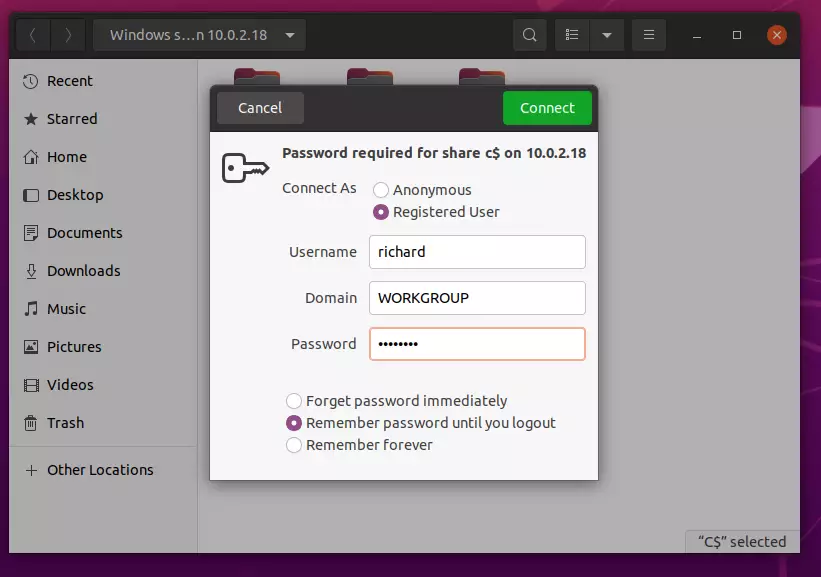
Task: Open the Home sidebar entry
Action: [103, 157]
